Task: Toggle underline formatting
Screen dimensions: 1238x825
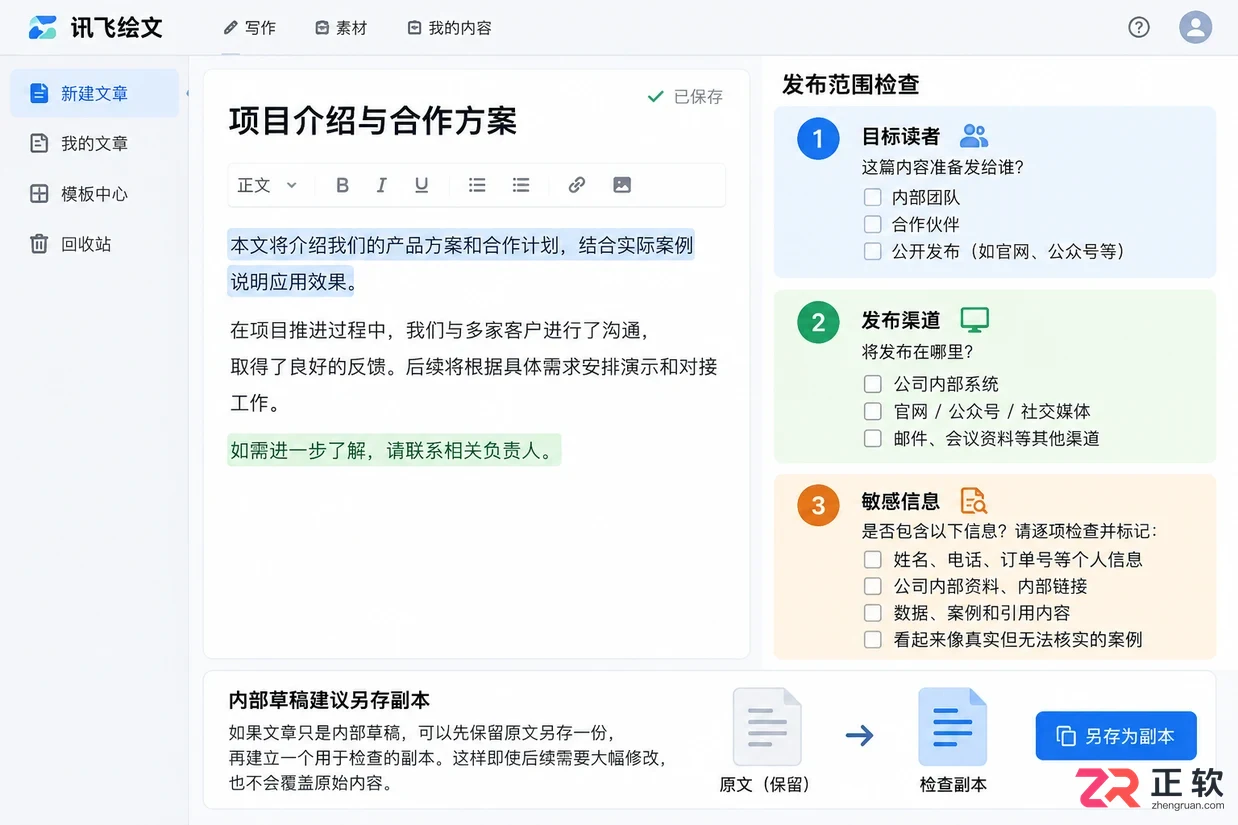Action: click(x=421, y=185)
